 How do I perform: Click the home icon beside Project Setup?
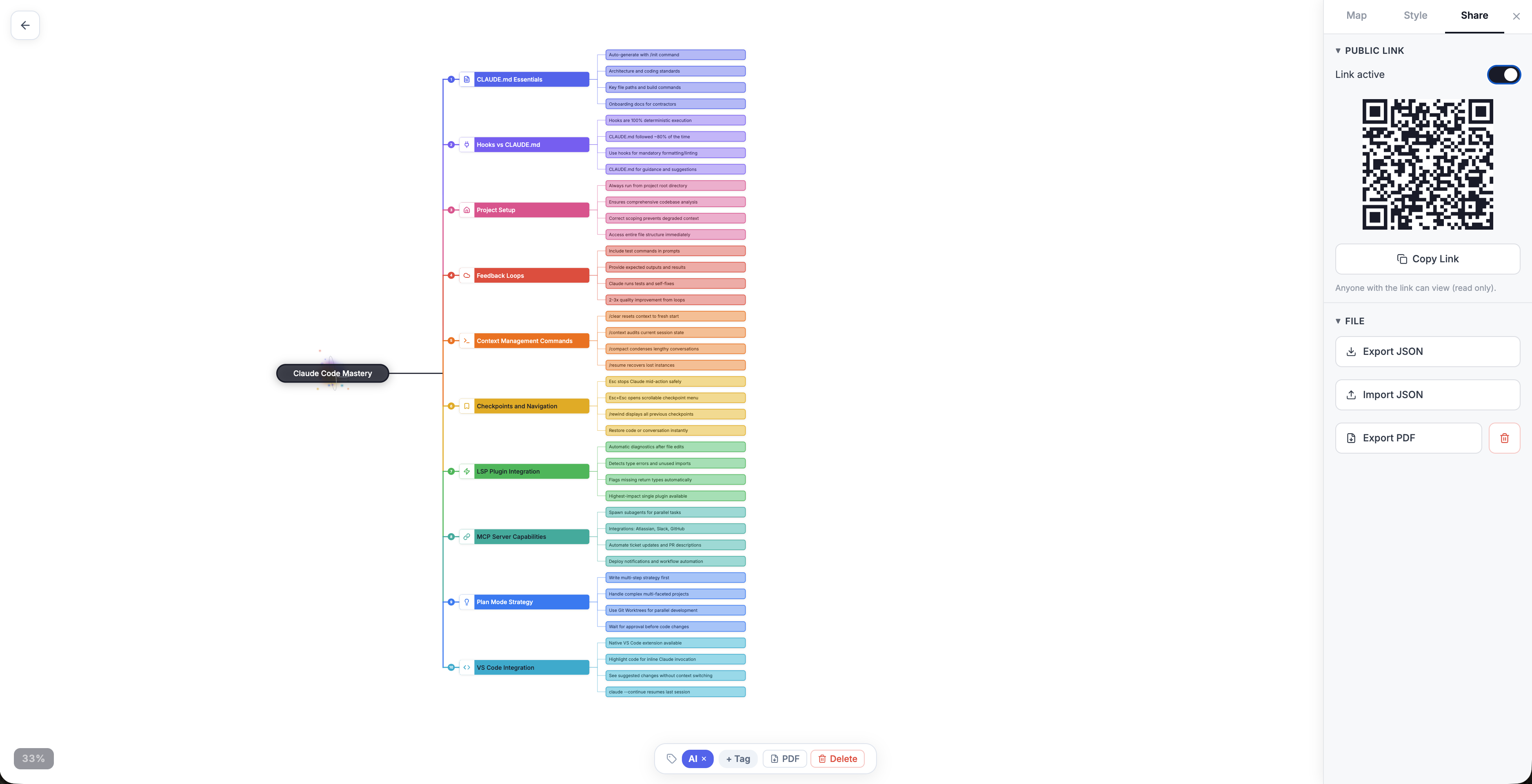pos(467,210)
